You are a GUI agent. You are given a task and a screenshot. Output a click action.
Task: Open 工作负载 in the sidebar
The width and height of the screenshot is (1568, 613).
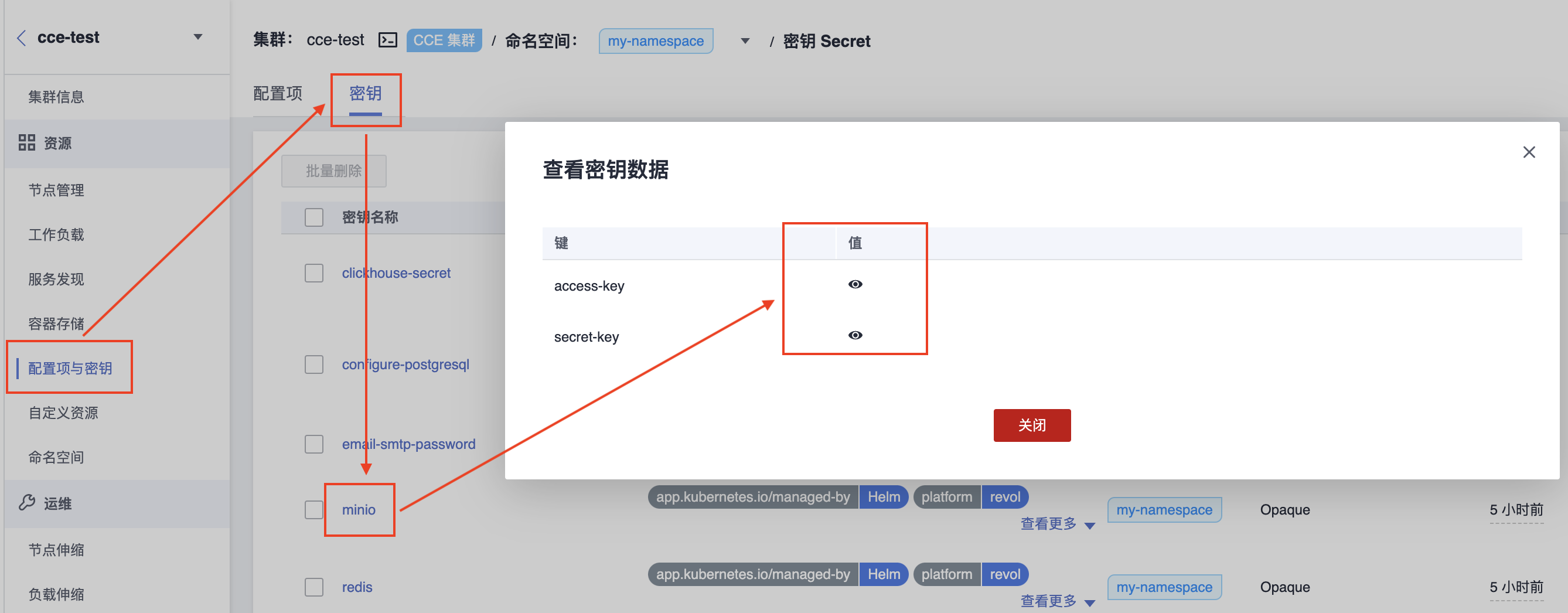(x=56, y=234)
